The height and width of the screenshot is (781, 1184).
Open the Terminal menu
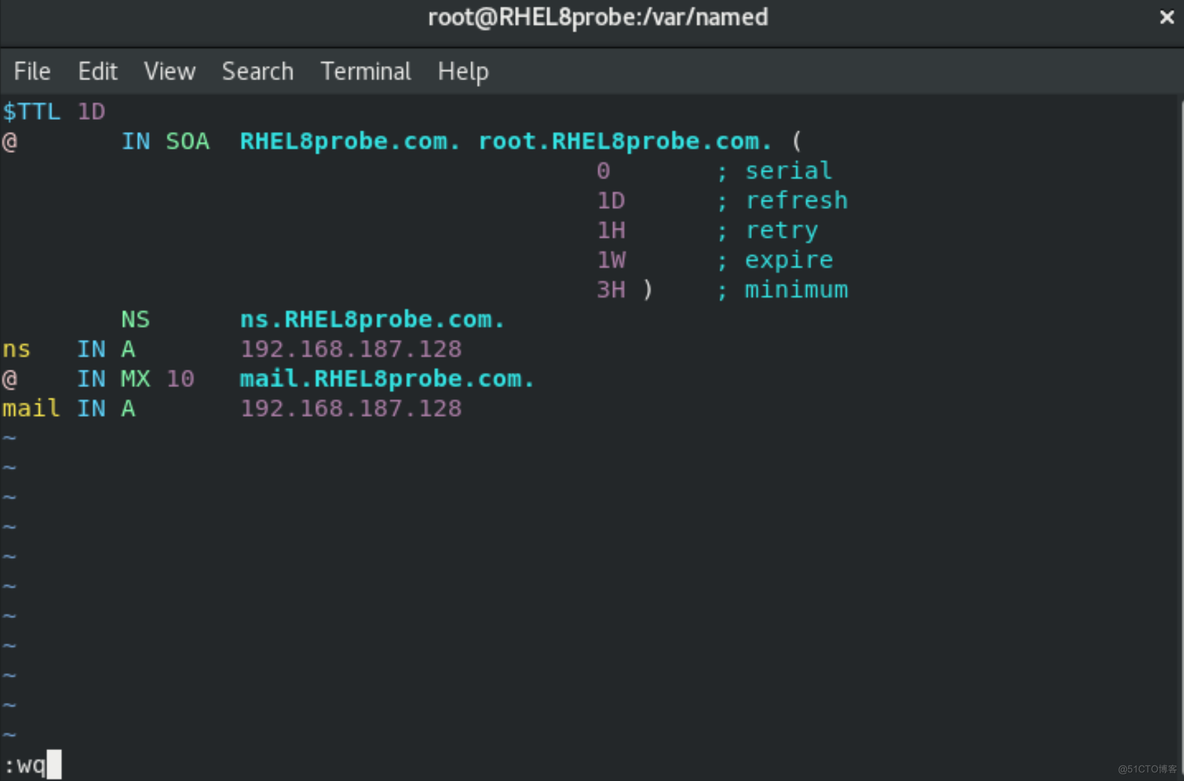365,72
